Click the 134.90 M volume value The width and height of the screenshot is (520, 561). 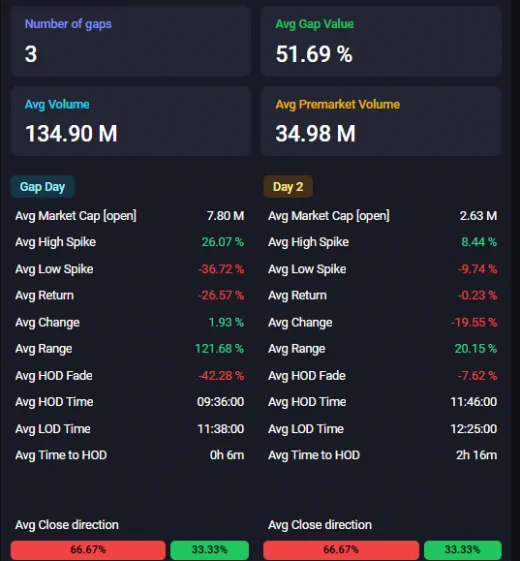tap(71, 134)
